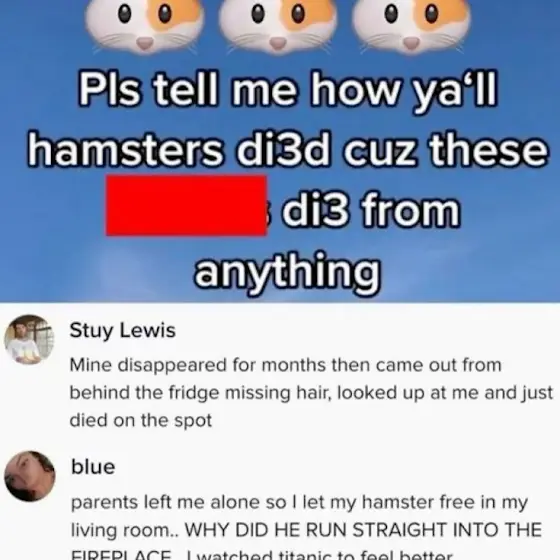Click the partially cut 'FIREPLACE' comment line
The height and width of the screenshot is (560, 560).
[262, 555]
